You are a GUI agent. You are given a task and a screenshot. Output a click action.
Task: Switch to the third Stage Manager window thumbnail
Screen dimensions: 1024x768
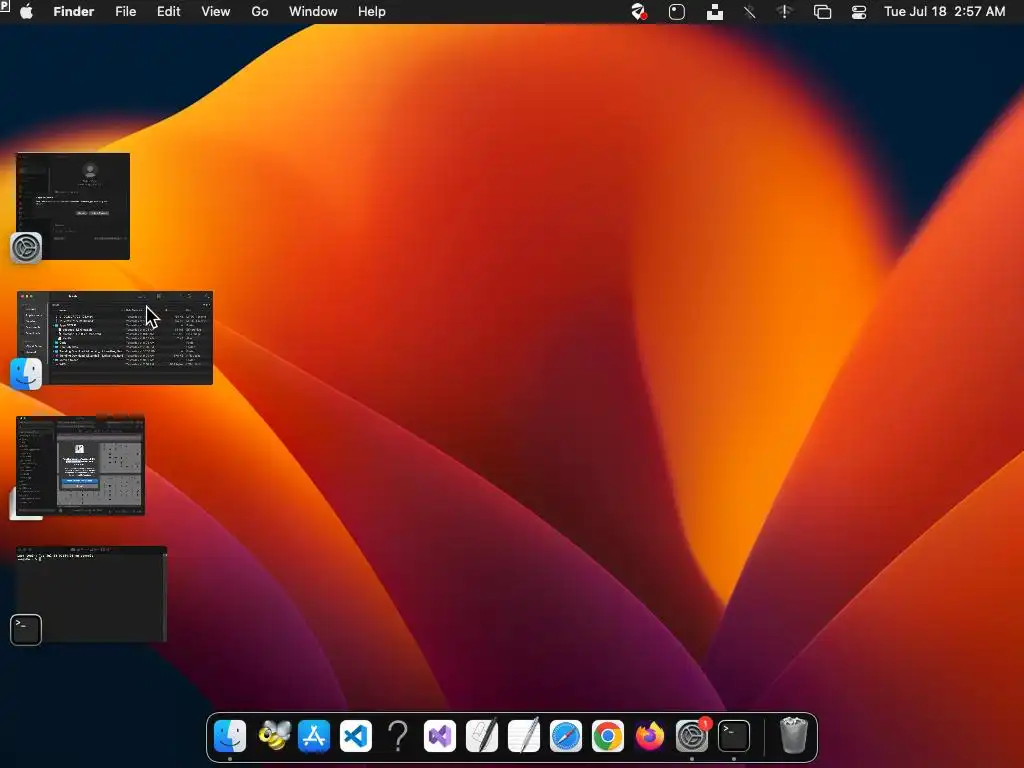click(80, 466)
